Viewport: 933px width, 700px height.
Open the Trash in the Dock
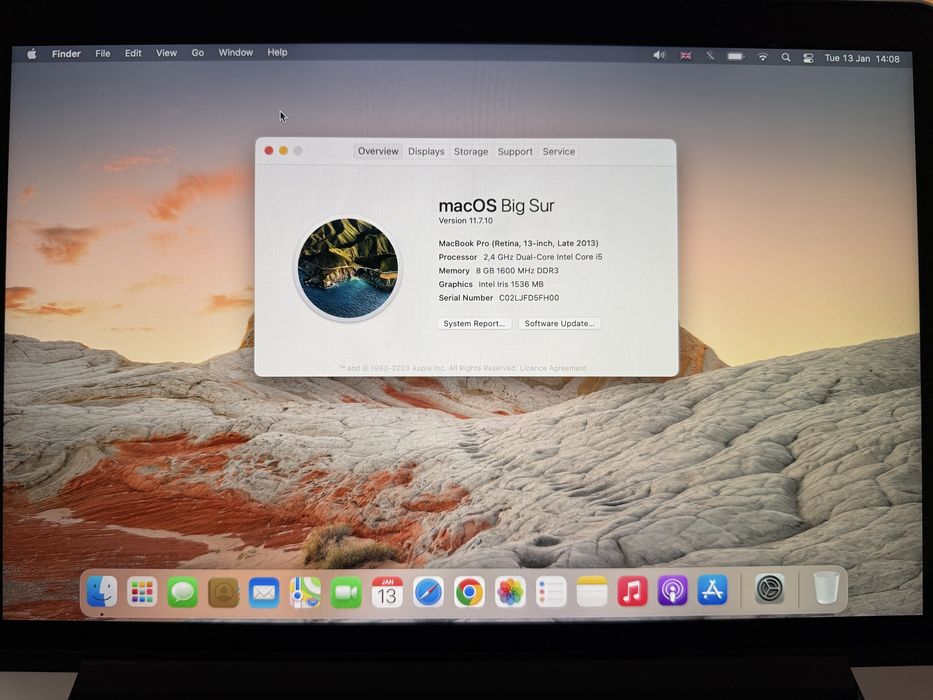[826, 588]
